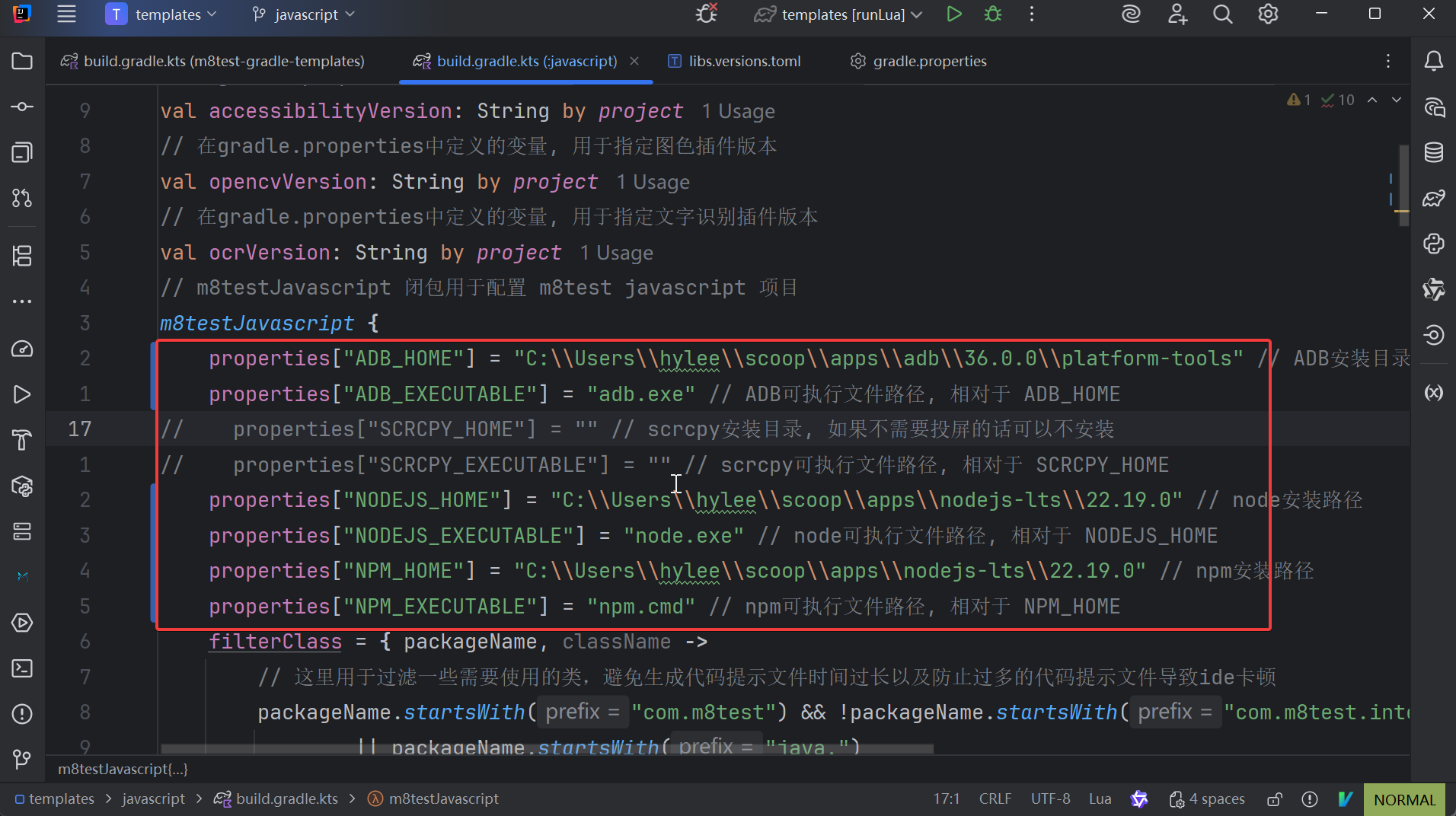Open the Pull Requests tool window
Viewport: 1456px width, 816px height.
(x=22, y=198)
